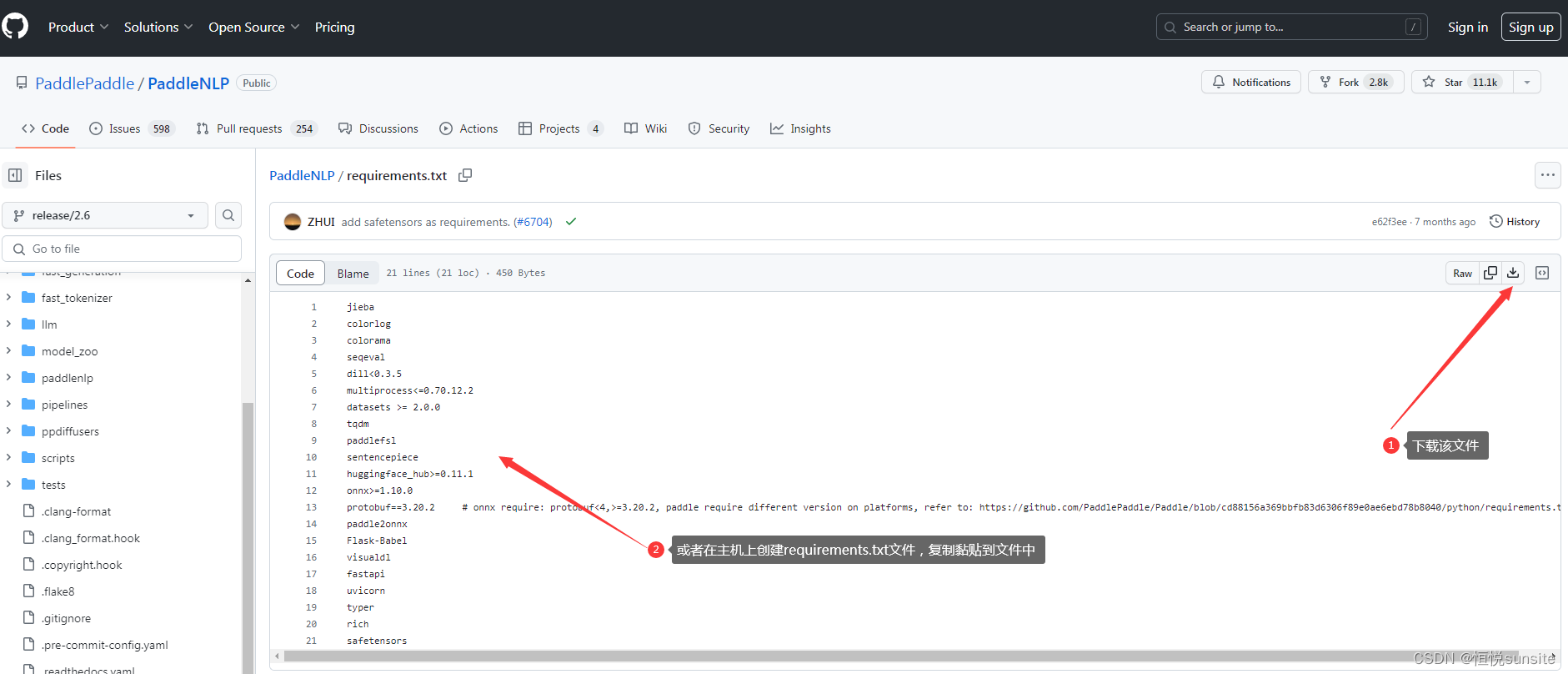Screen dimensions: 1568x674
Task: Focus the Search or jump to field
Action: pos(1292,27)
